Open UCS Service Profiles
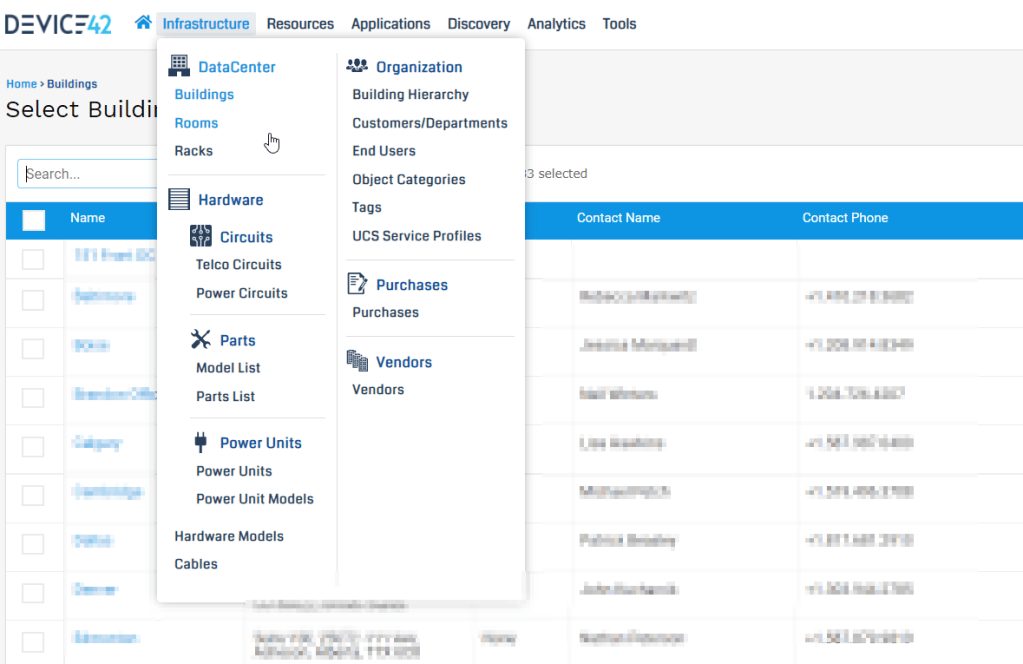 tap(417, 236)
